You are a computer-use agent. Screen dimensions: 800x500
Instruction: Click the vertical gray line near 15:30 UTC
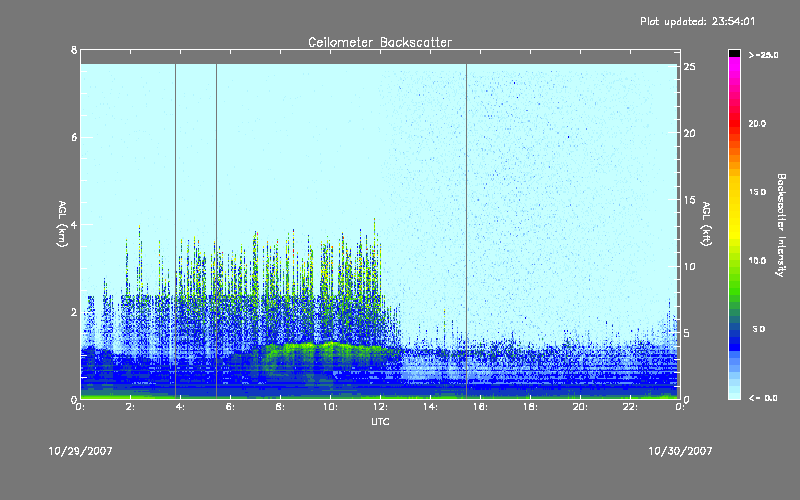click(x=466, y=231)
